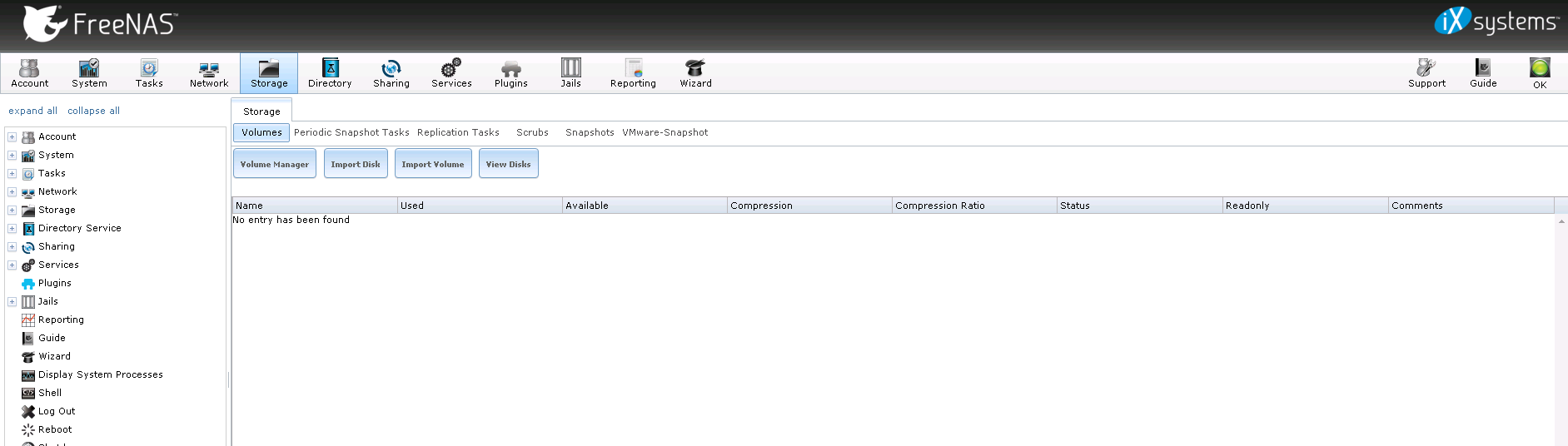Expand the Storage tree node
The width and height of the screenshot is (1568, 446).
12,210
